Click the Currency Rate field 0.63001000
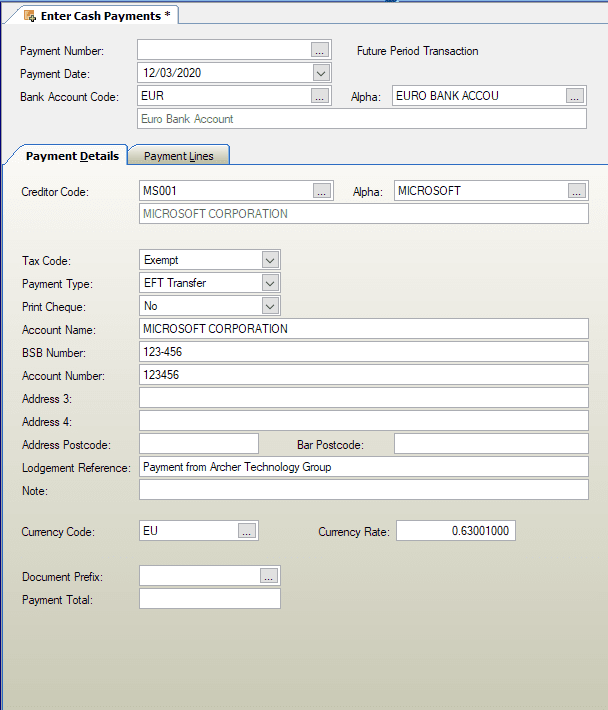 point(456,531)
